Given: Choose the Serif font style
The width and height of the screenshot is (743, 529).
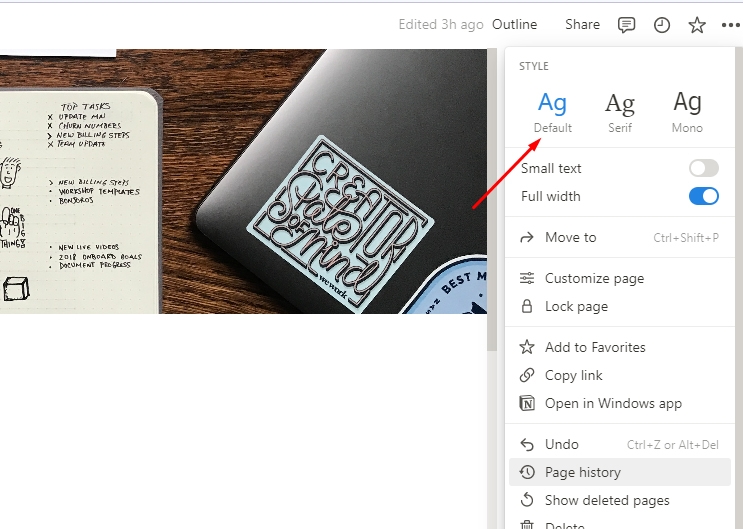Looking at the screenshot, I should point(620,111).
